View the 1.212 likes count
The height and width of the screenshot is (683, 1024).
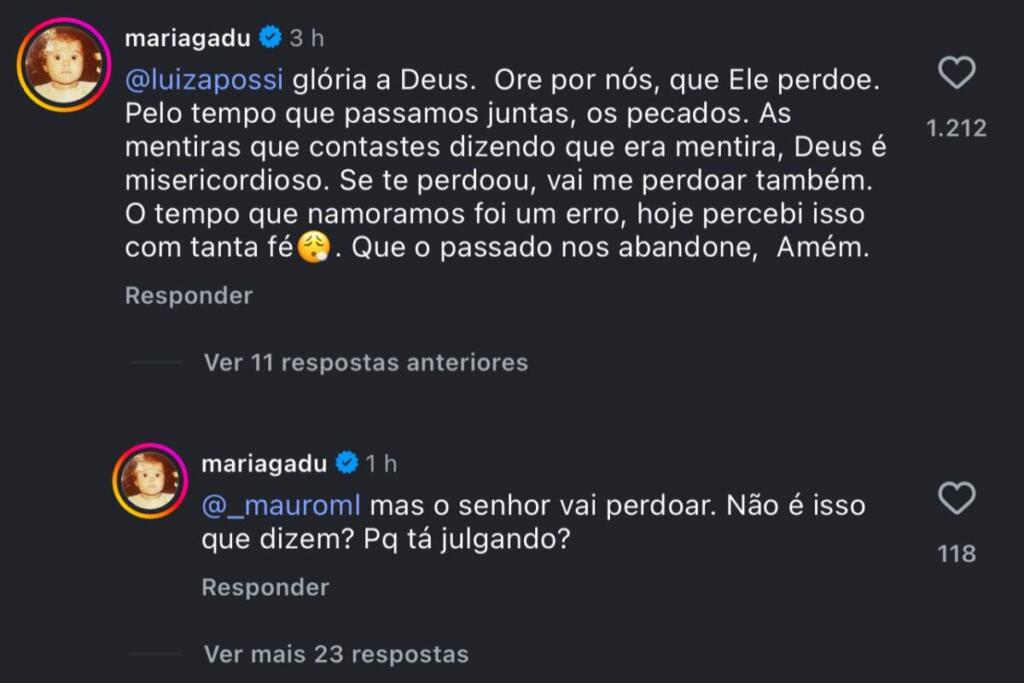click(x=956, y=128)
